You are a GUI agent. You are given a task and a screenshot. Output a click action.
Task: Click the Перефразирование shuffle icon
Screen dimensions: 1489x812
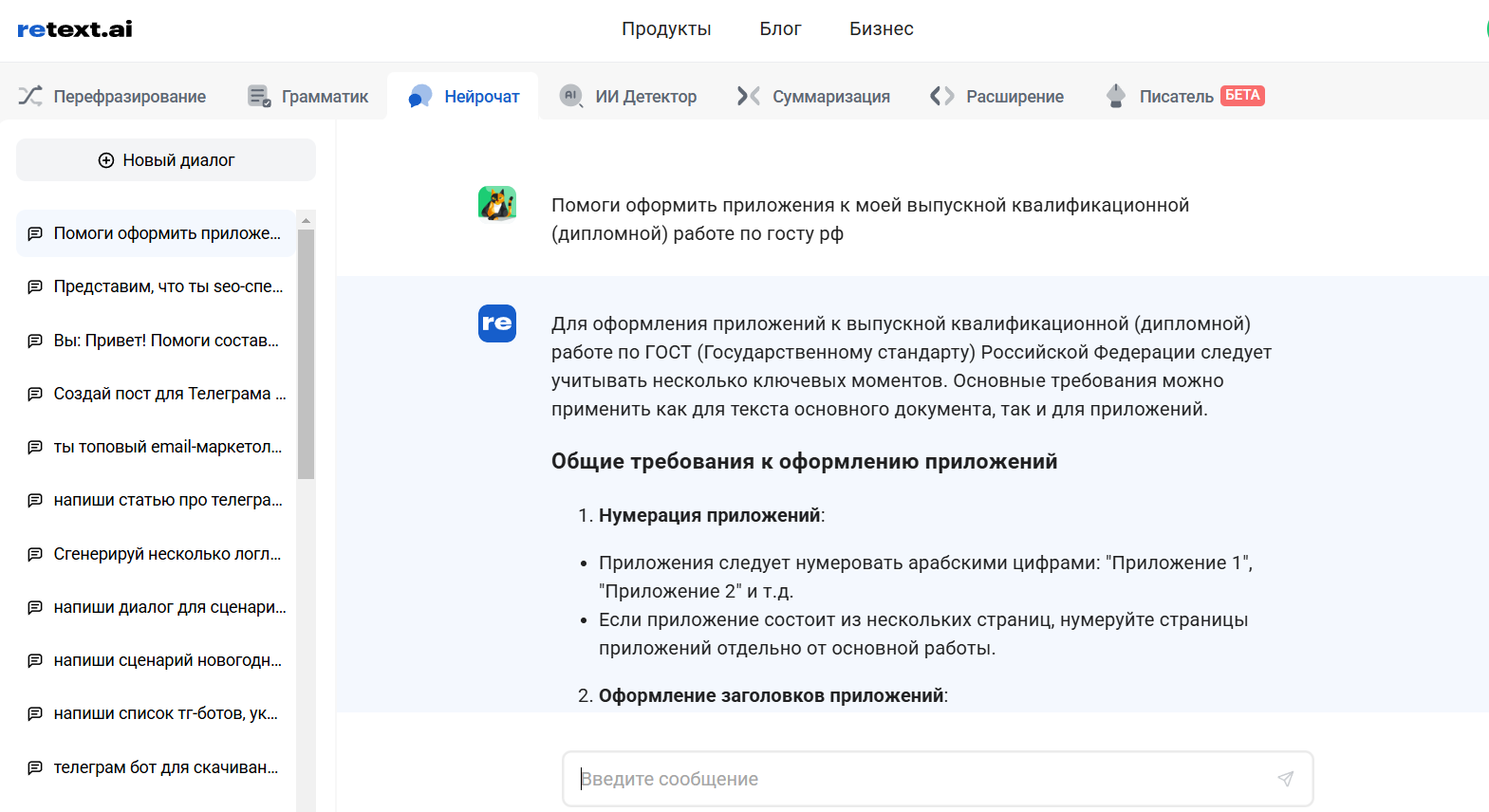[30, 96]
